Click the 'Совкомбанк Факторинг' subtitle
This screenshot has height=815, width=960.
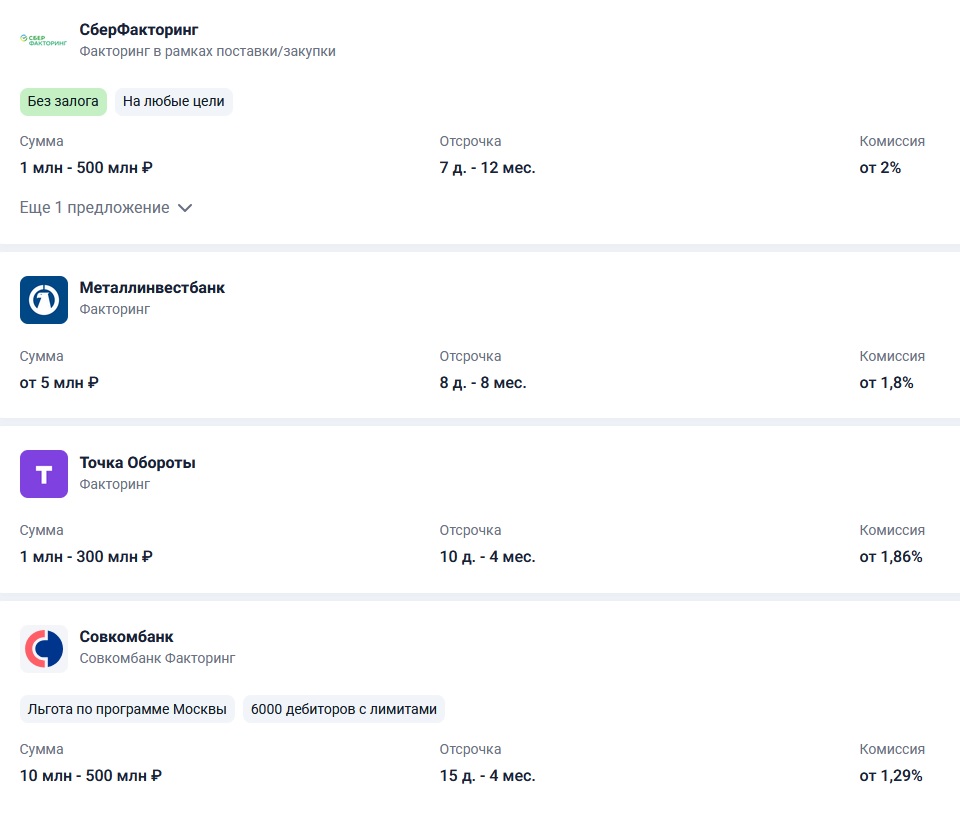(x=157, y=659)
